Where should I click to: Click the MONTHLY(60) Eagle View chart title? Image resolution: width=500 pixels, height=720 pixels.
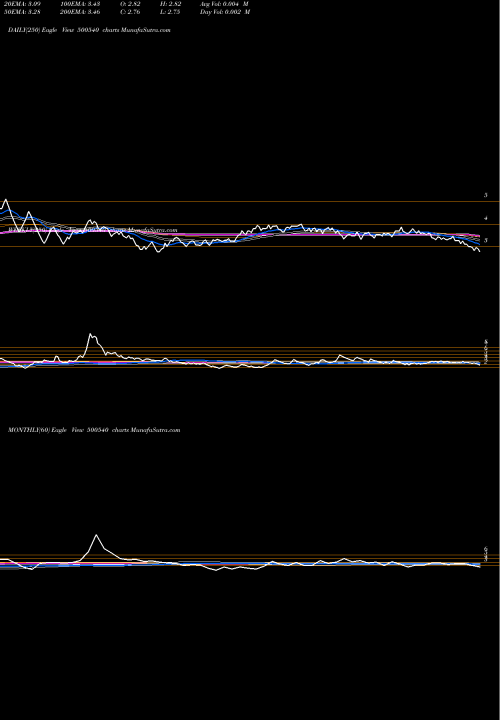coord(94,430)
